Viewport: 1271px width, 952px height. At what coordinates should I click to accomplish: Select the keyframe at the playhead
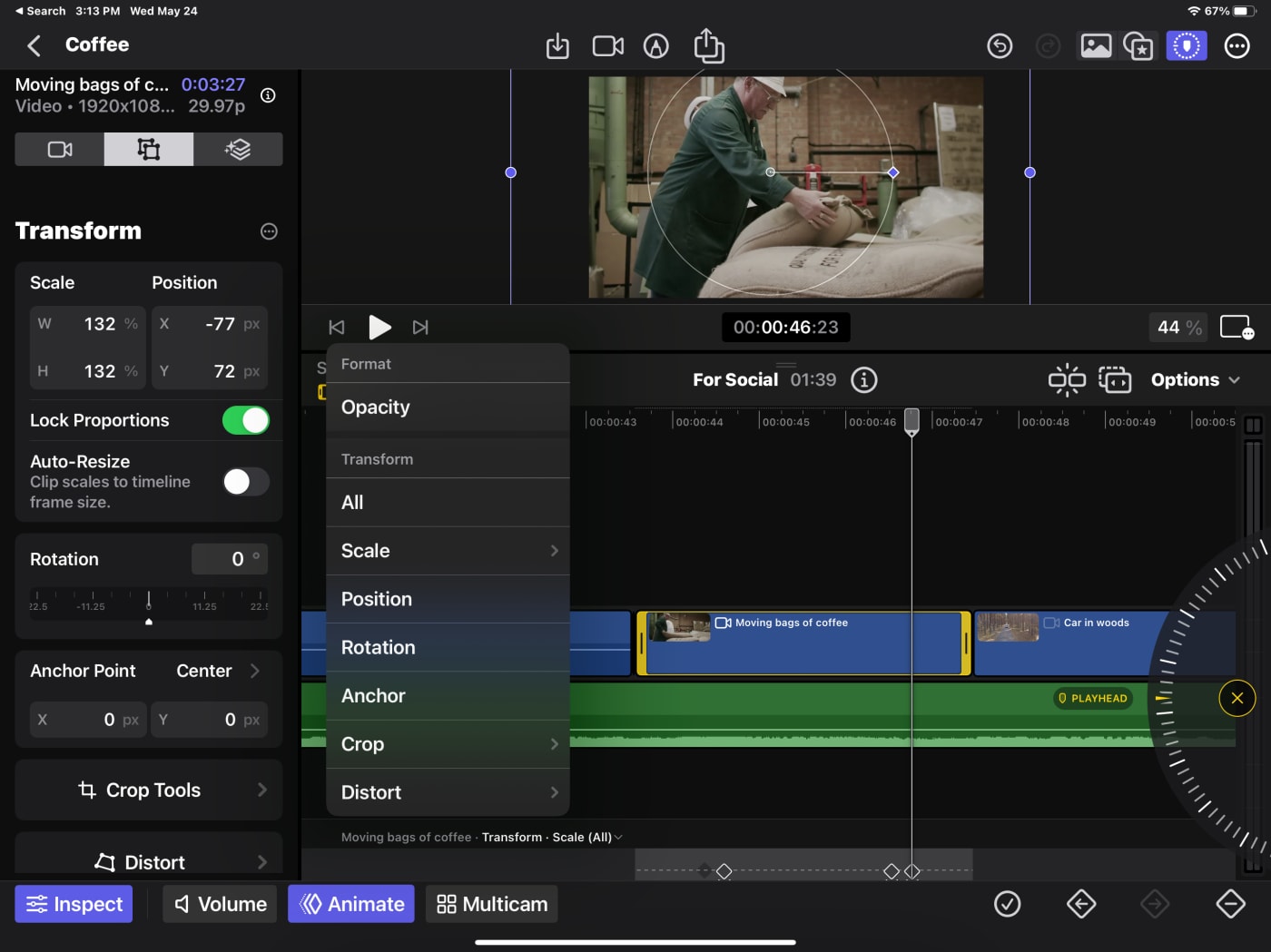tap(912, 871)
